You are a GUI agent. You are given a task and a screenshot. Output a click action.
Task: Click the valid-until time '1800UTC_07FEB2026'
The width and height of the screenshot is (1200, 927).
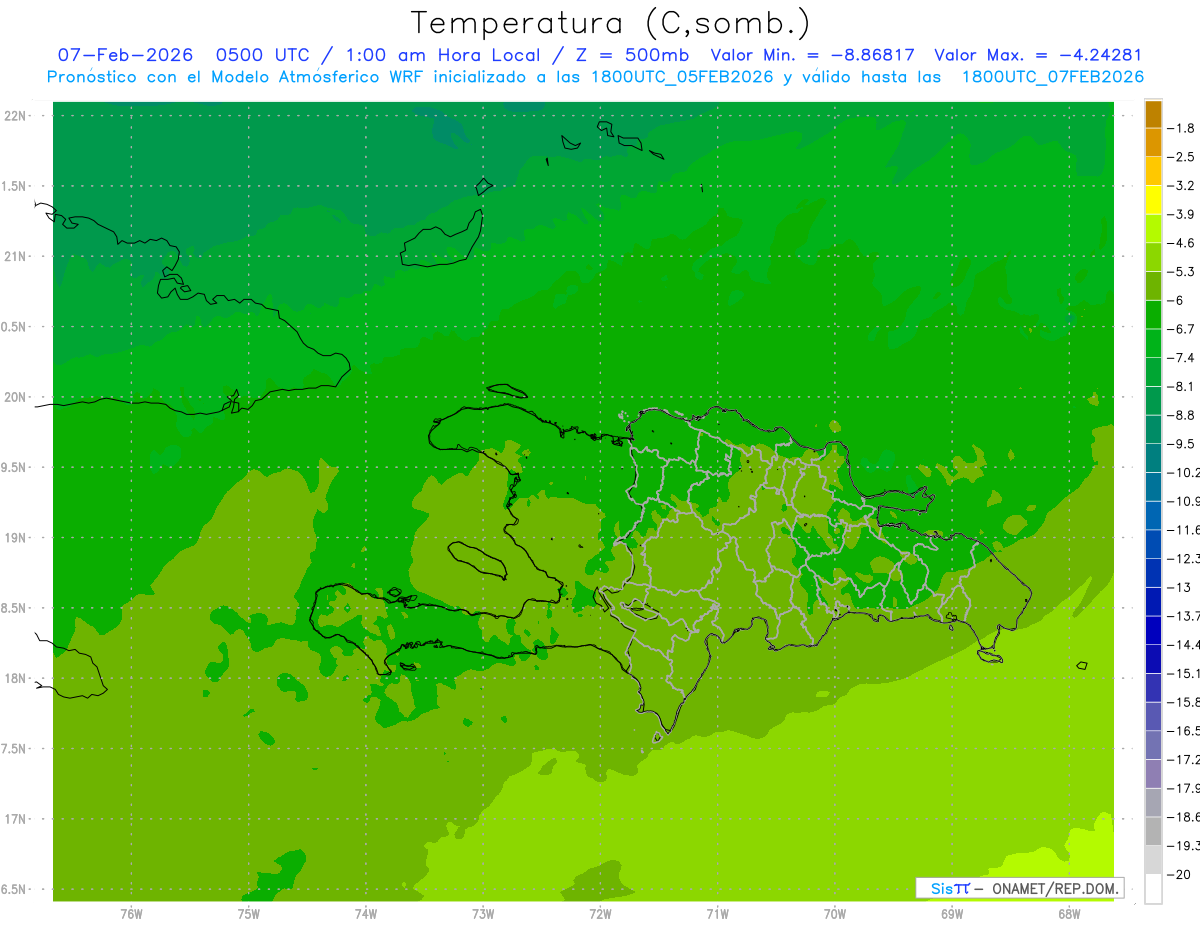point(1052,77)
